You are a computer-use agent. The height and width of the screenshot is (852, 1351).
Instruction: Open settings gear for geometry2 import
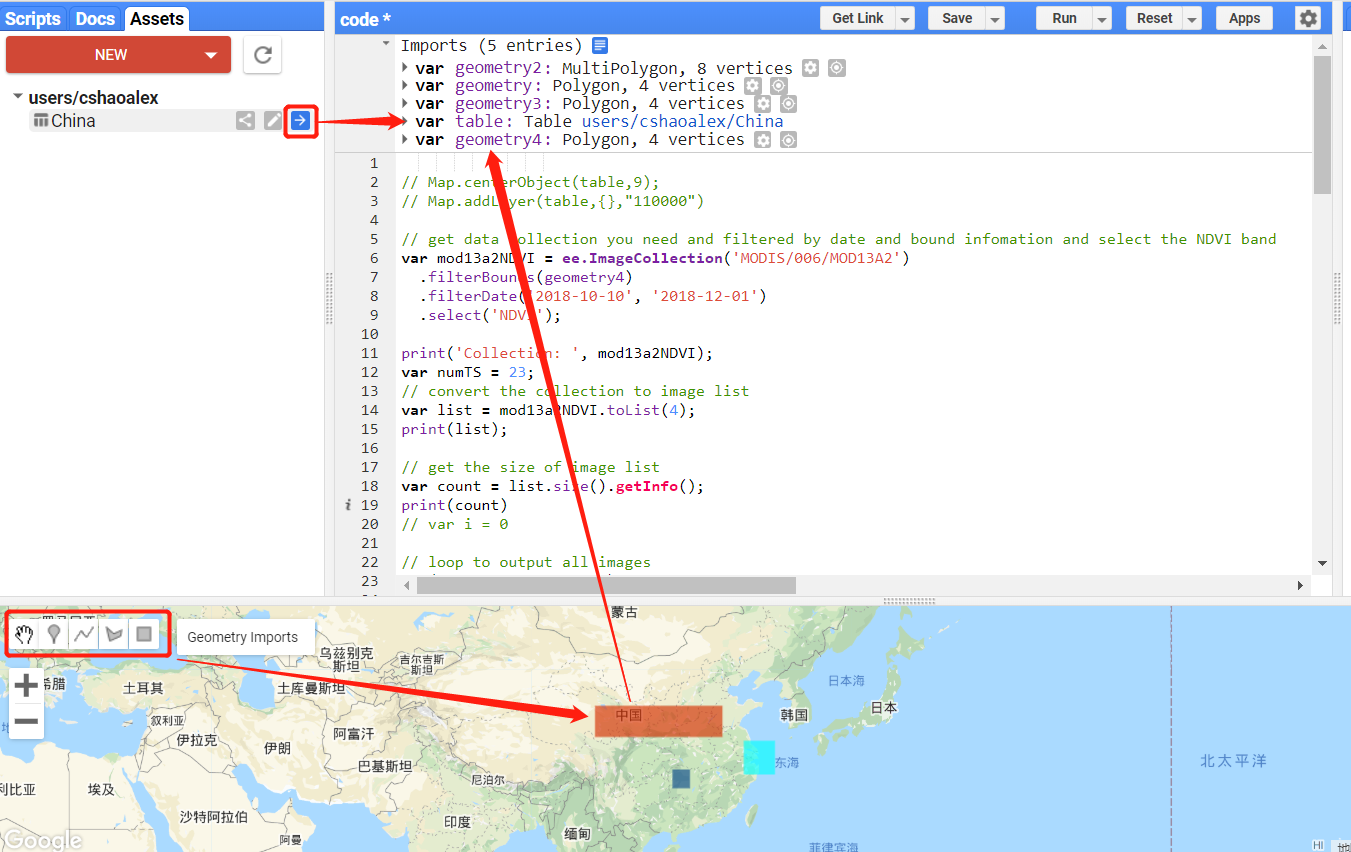810,67
